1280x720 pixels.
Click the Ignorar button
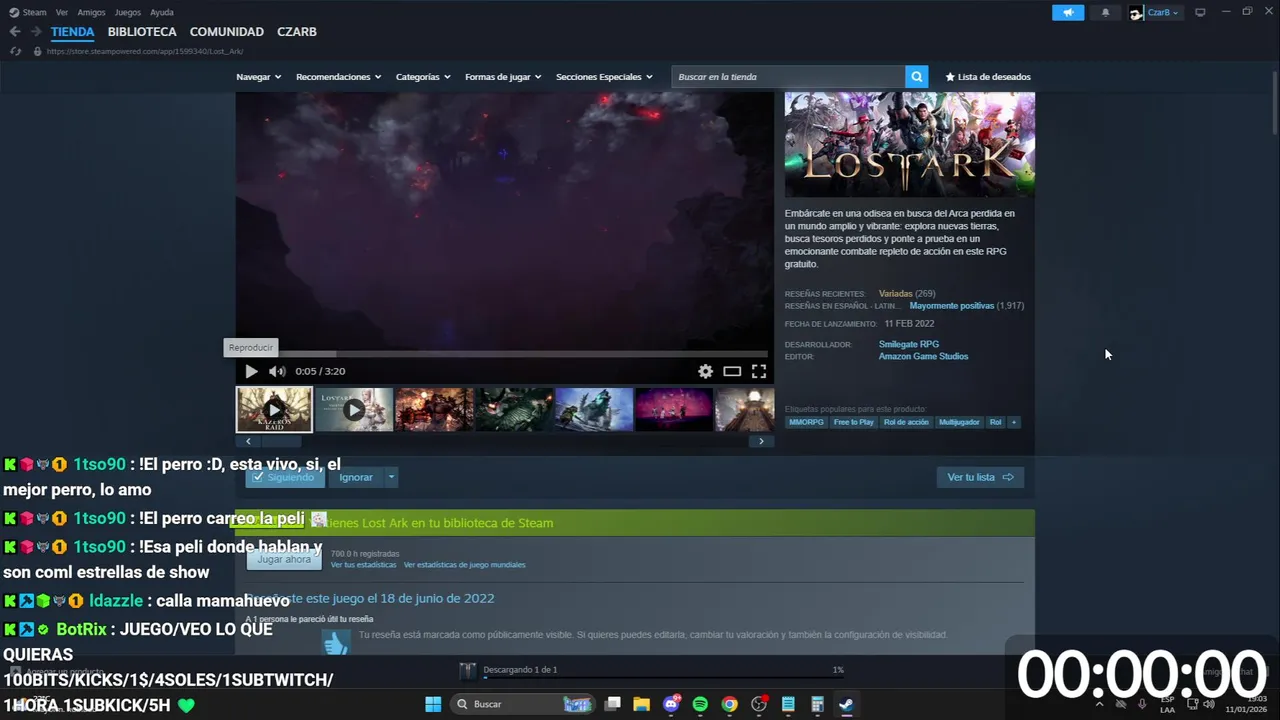pos(356,477)
